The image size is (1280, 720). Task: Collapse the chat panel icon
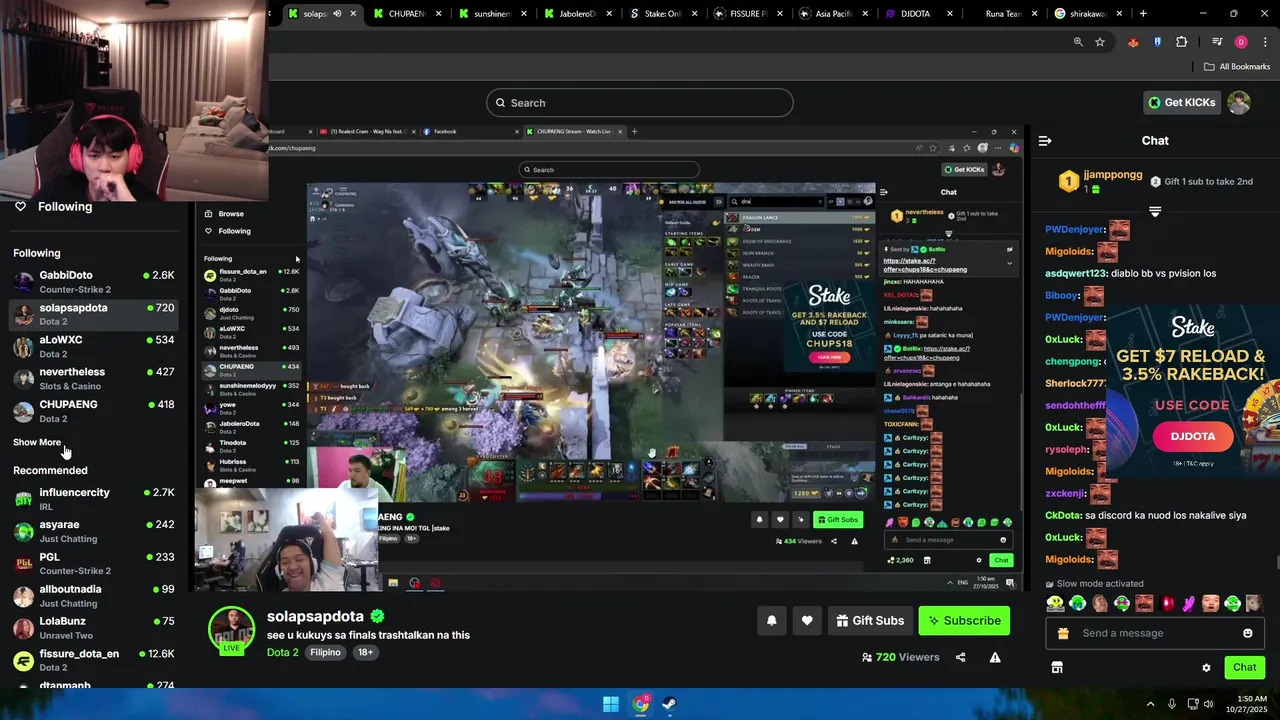click(1045, 141)
